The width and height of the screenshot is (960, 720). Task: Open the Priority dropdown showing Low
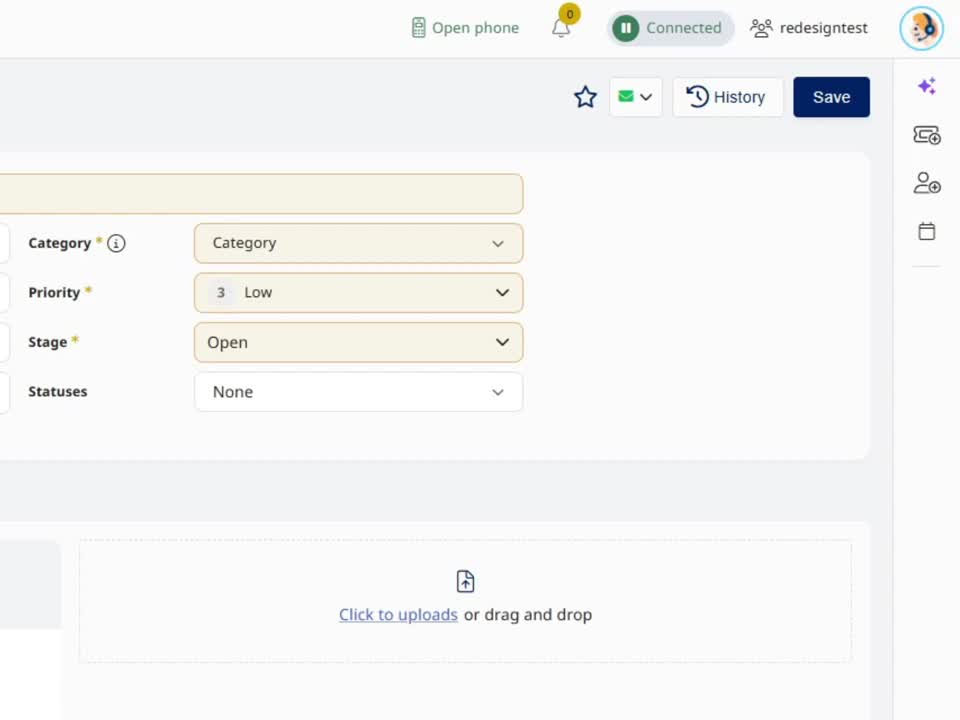point(358,293)
